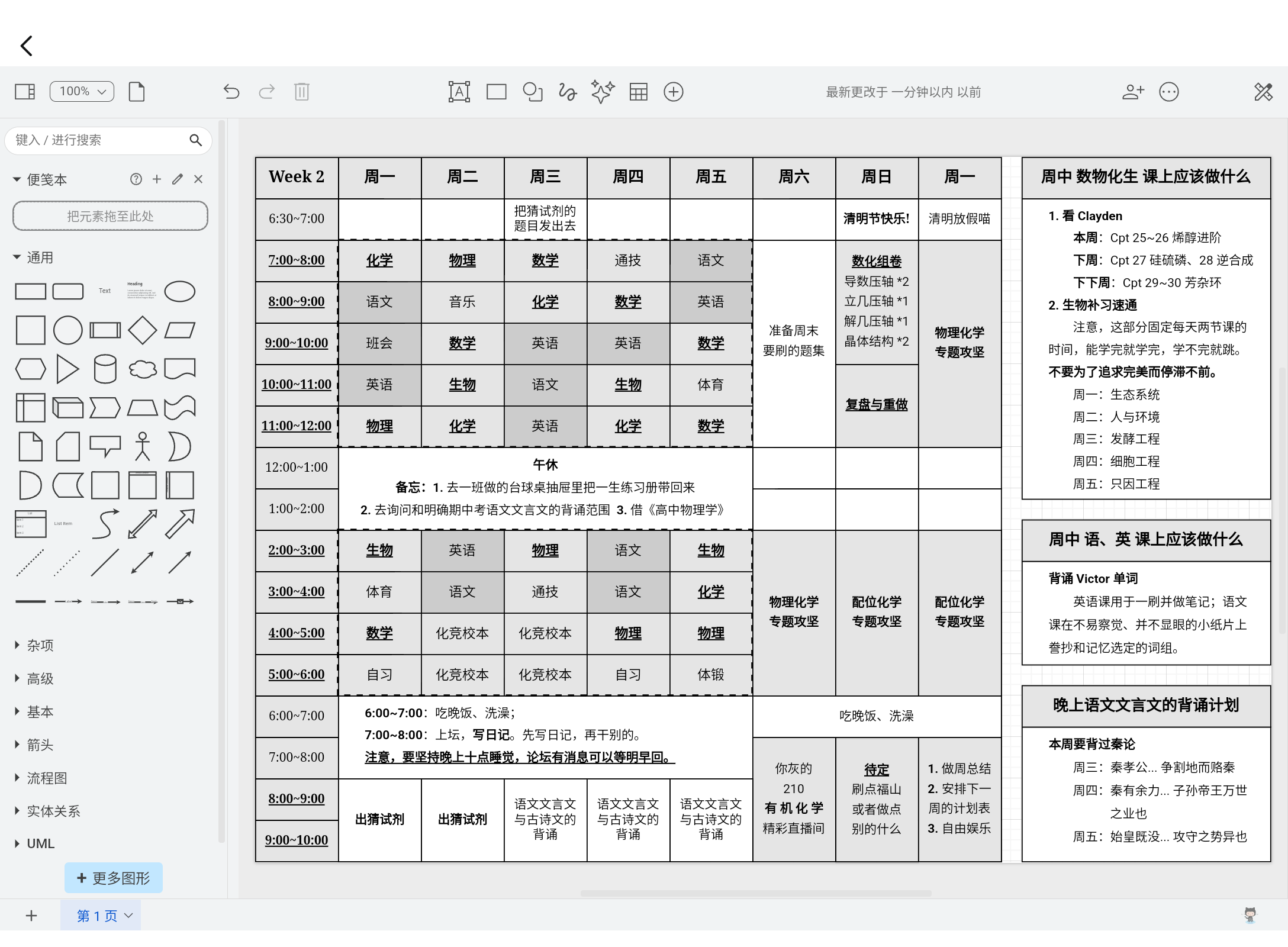
Task: Select the text insertion tool
Action: pyautogui.click(x=459, y=92)
